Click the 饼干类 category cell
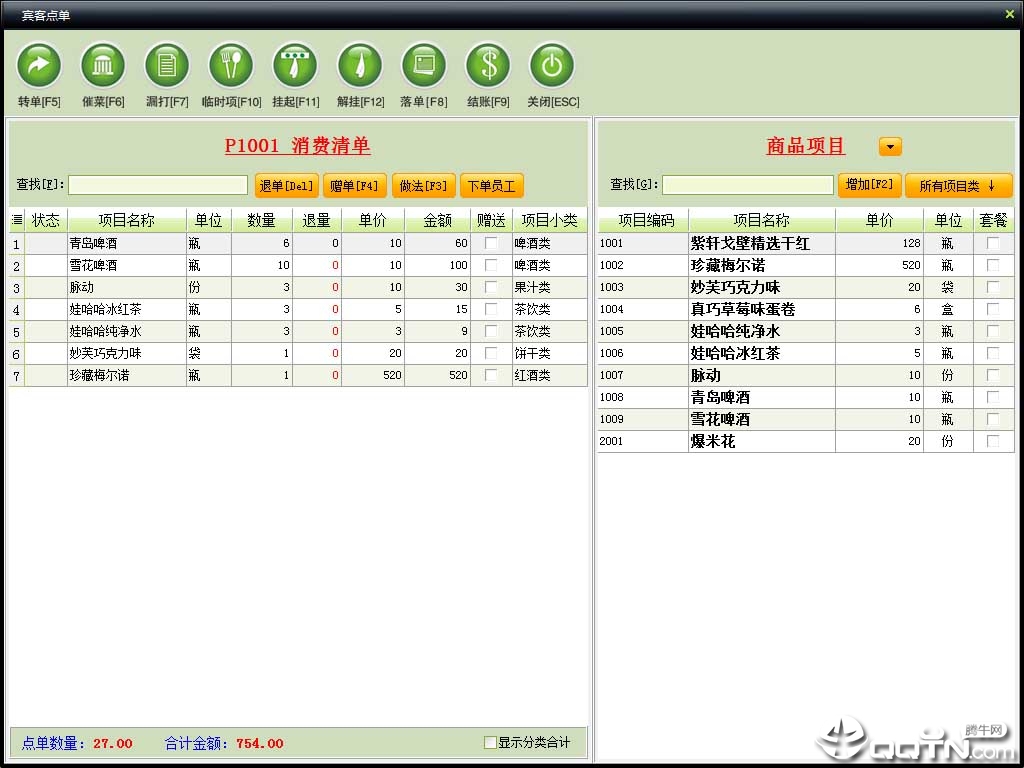 tap(549, 353)
